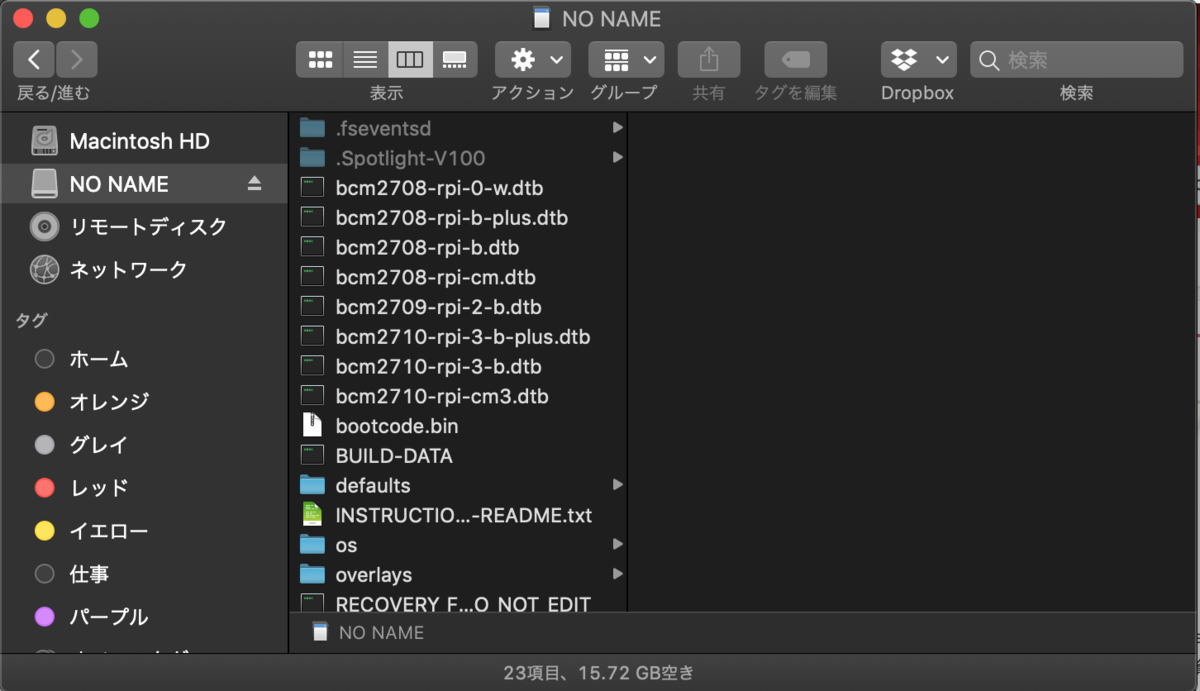
Task: Click icon of bcm2710-rpi-3-b.dtb
Action: [x=313, y=366]
